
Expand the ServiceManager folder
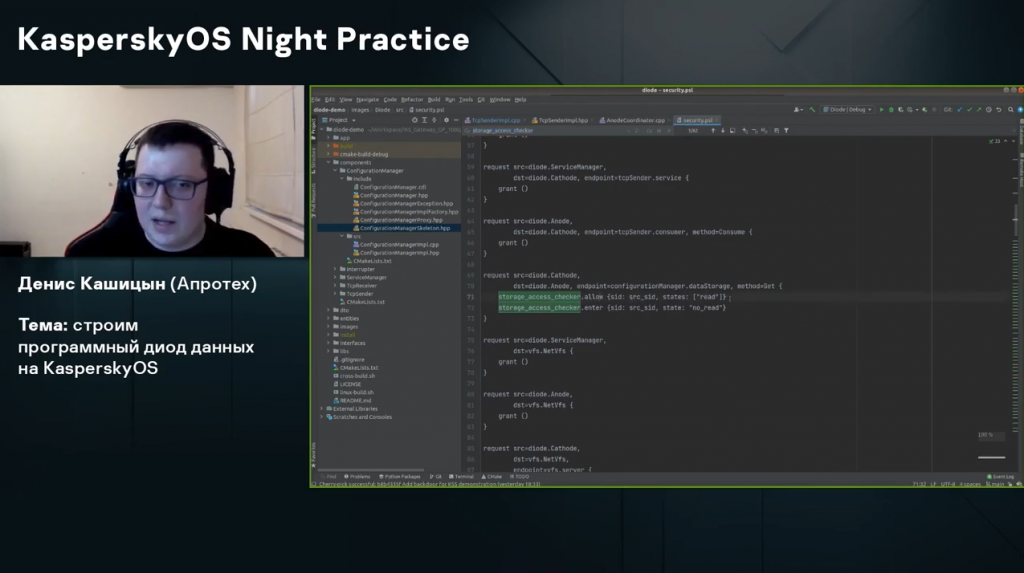(335, 277)
